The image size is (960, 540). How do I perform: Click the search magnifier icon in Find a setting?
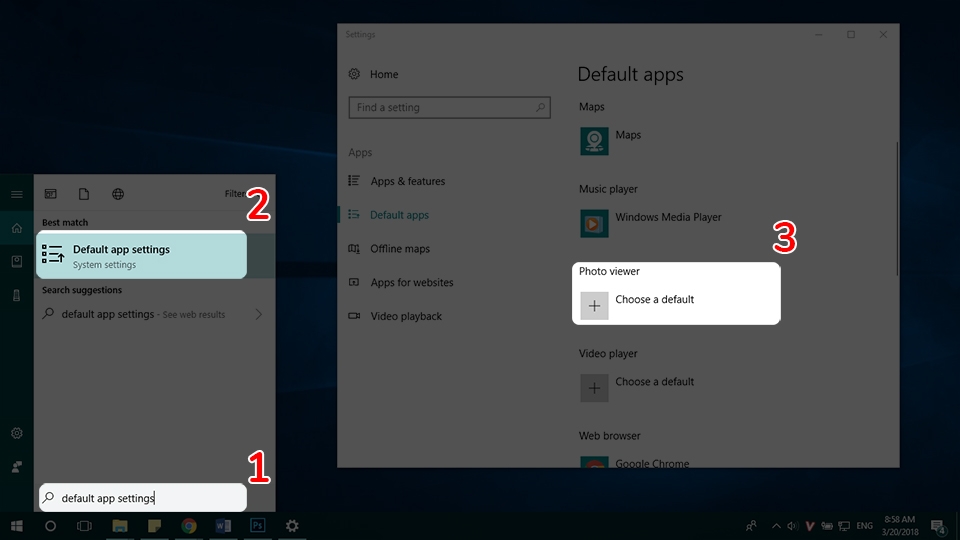click(x=540, y=107)
